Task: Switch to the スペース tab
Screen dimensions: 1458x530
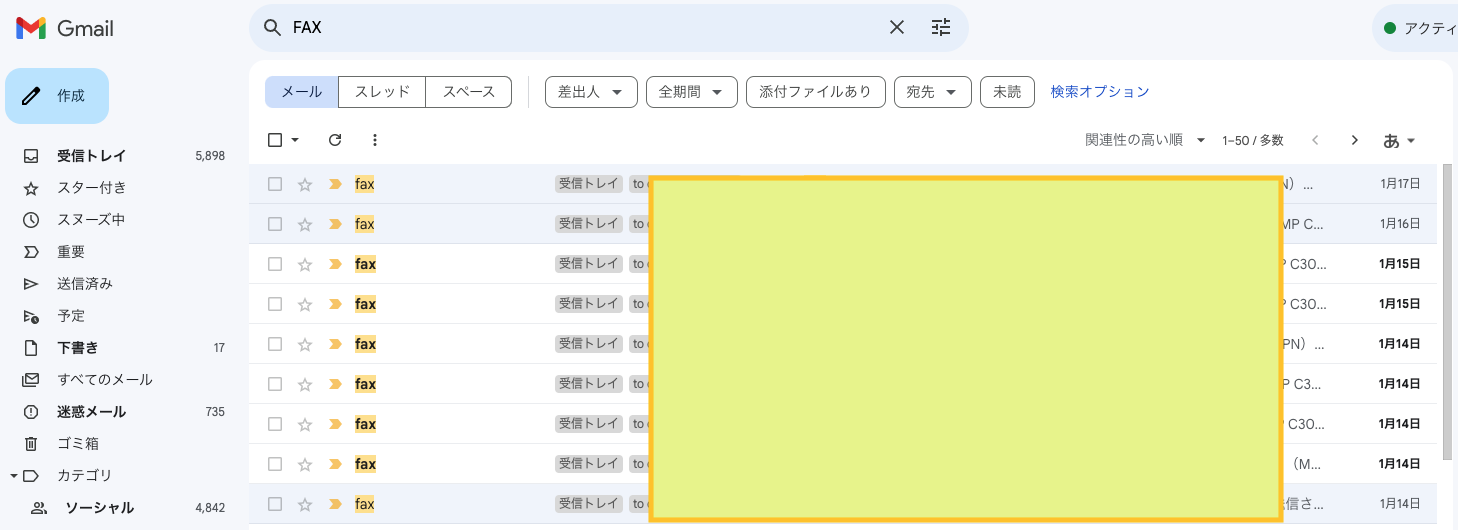Action: (468, 92)
